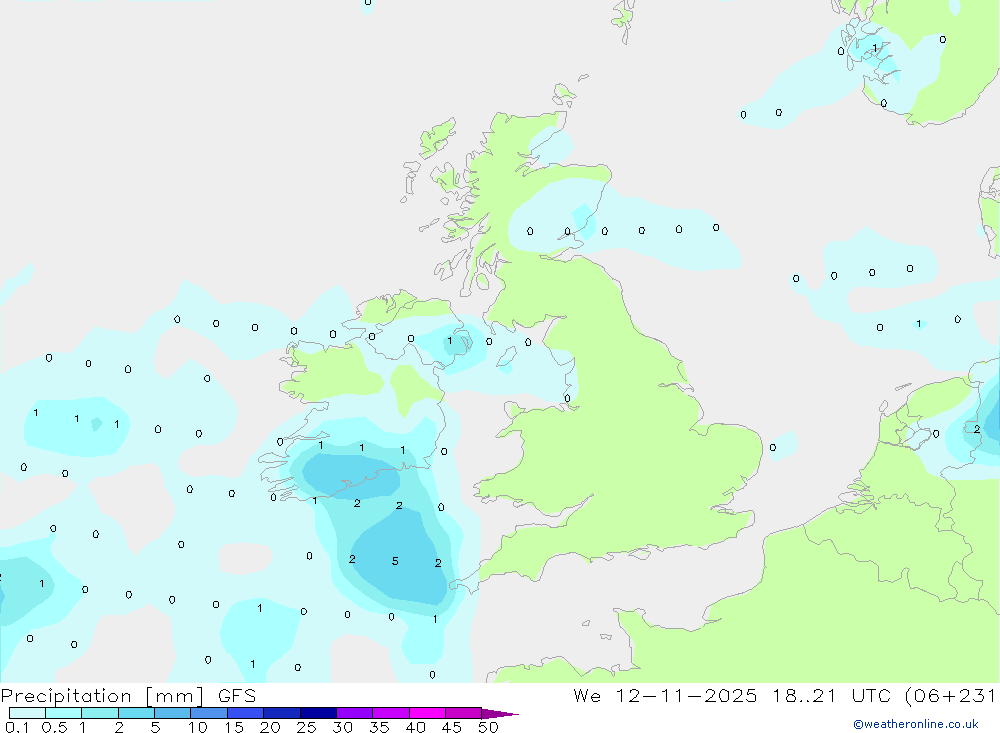Click the legend label '50'

pos(489,727)
